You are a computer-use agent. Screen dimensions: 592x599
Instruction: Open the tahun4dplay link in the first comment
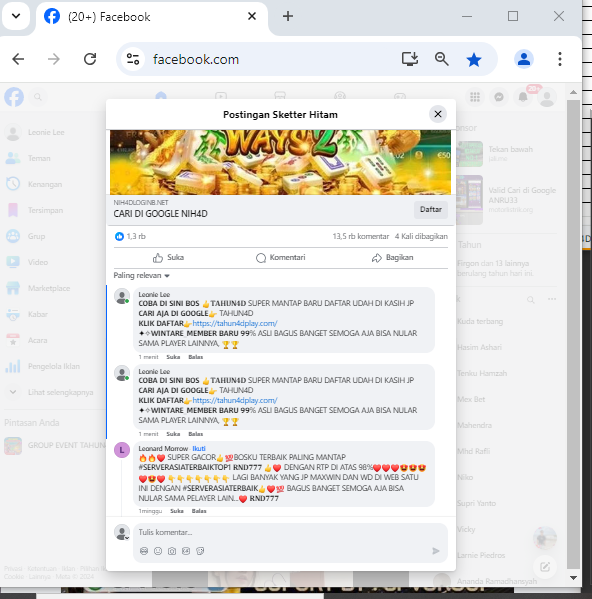235,324
